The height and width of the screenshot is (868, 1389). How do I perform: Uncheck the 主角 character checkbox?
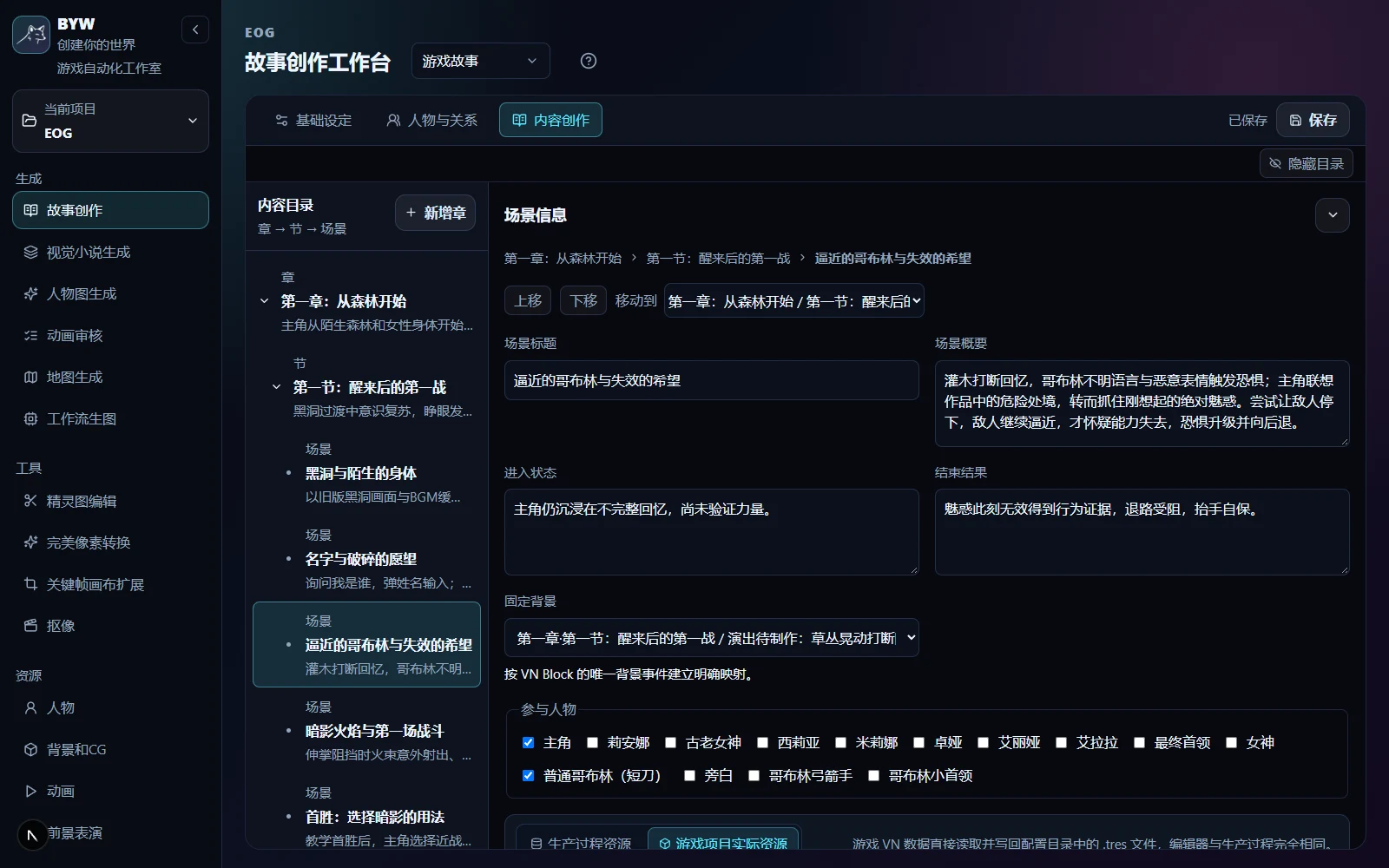pos(528,742)
